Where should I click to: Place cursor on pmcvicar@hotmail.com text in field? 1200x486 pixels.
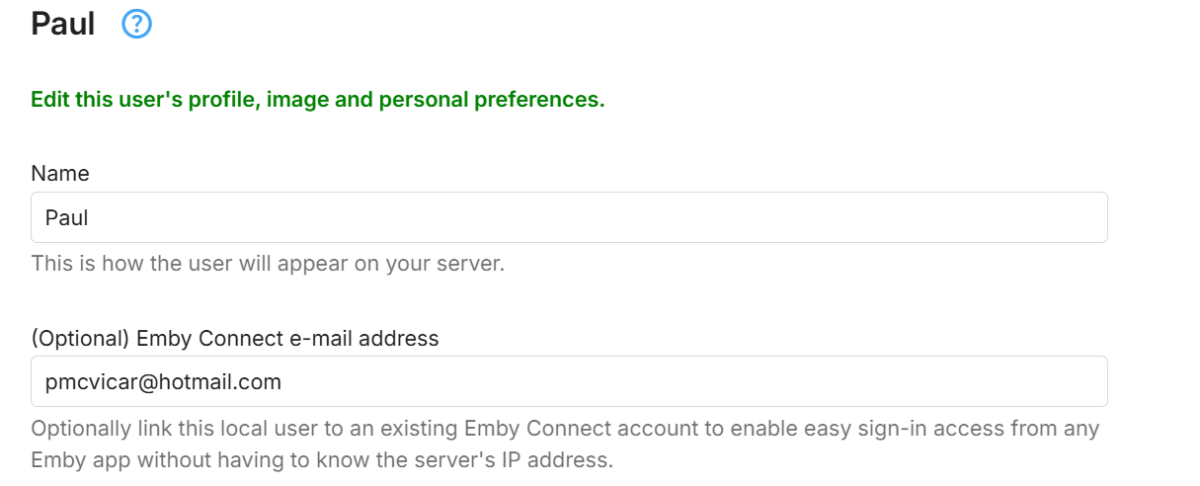pyautogui.click(x=164, y=381)
